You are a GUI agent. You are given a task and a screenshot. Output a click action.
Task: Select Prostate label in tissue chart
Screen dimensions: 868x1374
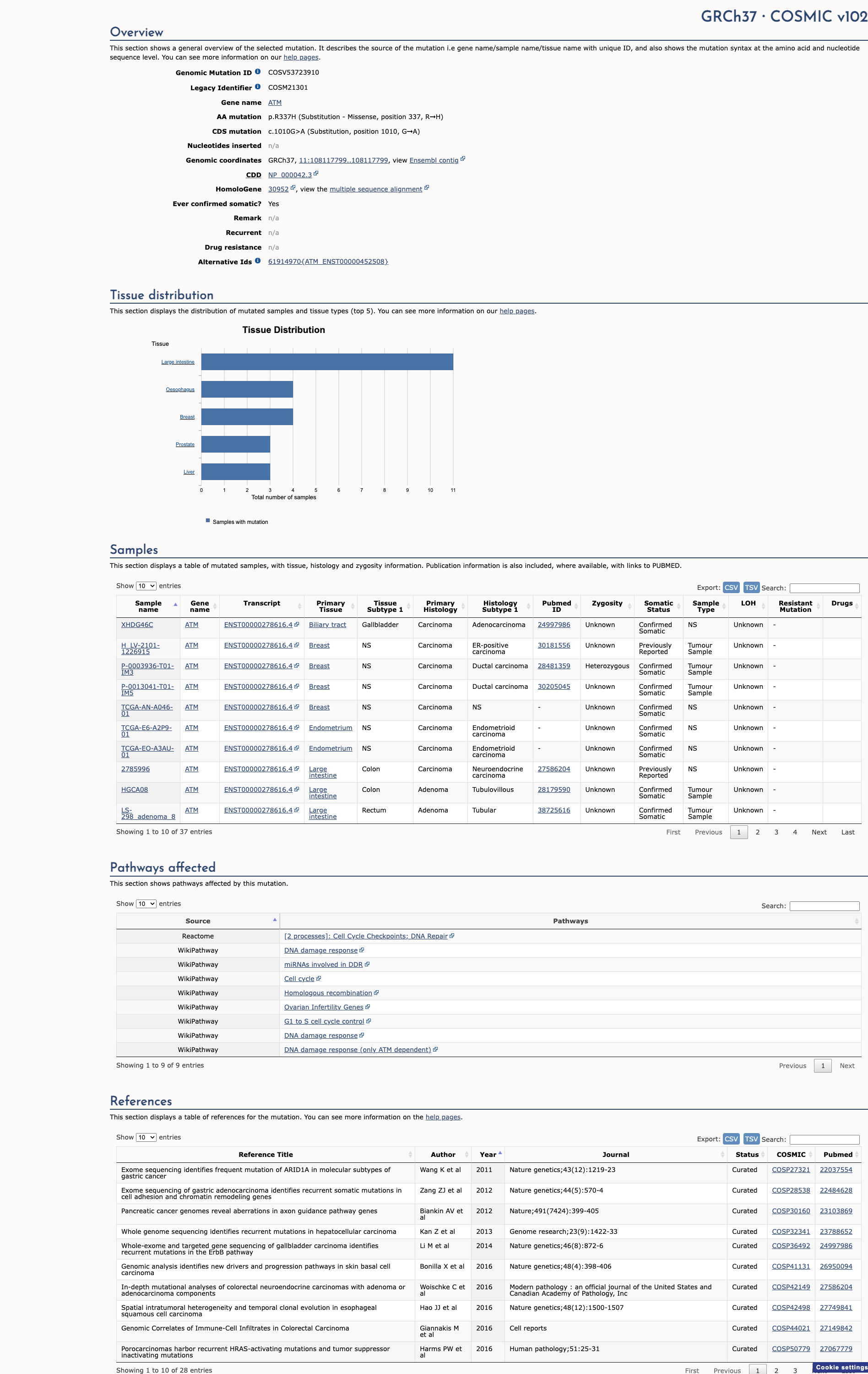185,445
